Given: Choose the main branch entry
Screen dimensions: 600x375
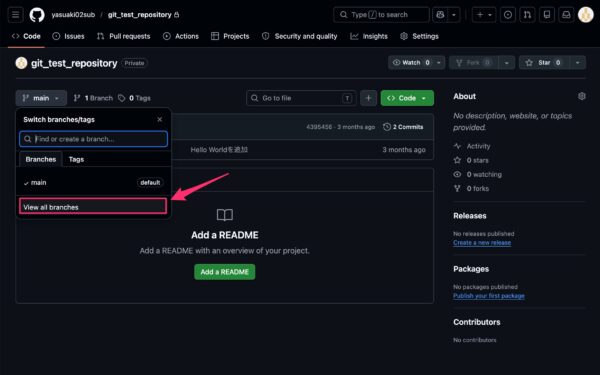Looking at the screenshot, I should point(93,183).
